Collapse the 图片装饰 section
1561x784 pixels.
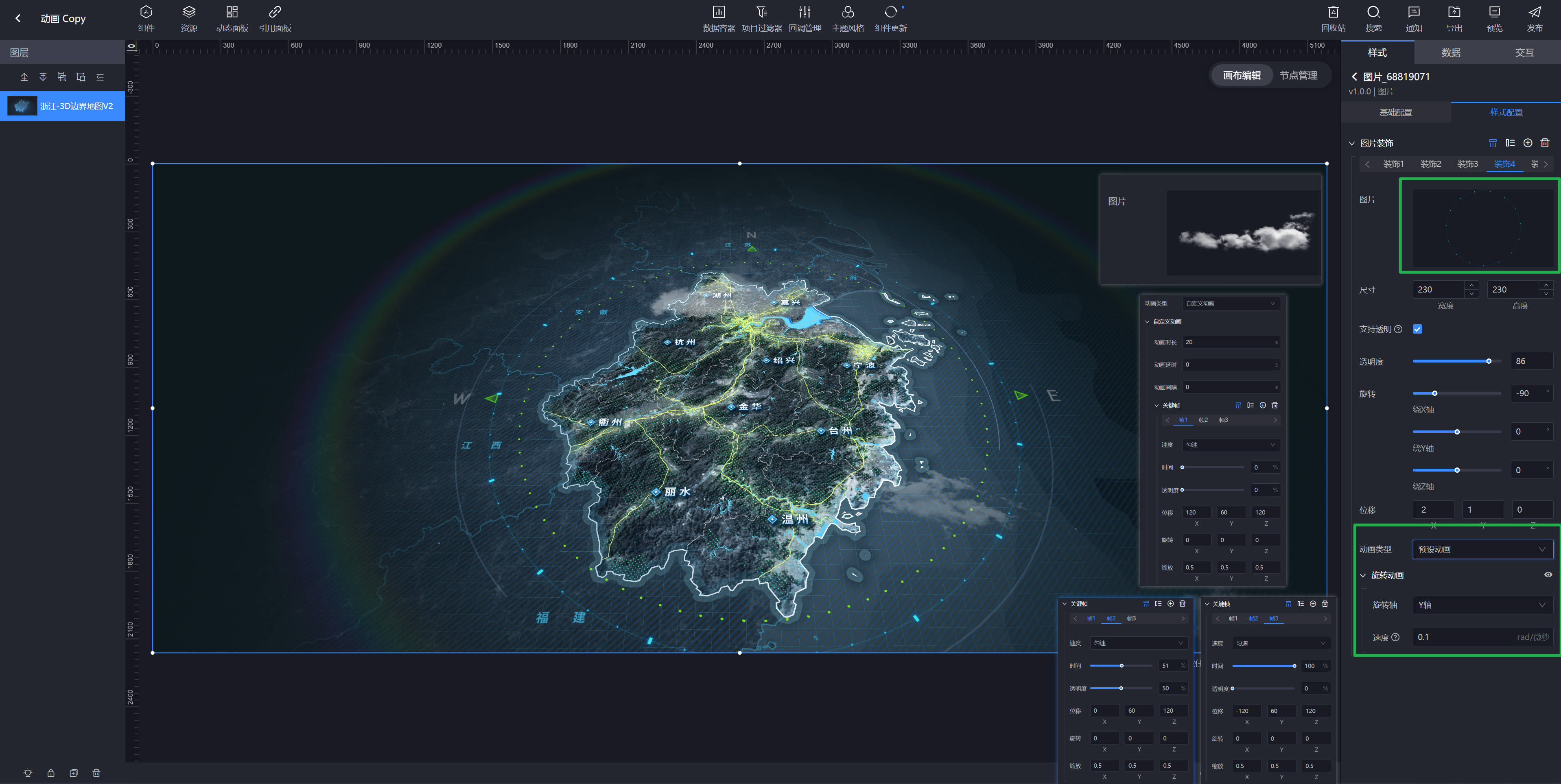click(x=1351, y=144)
